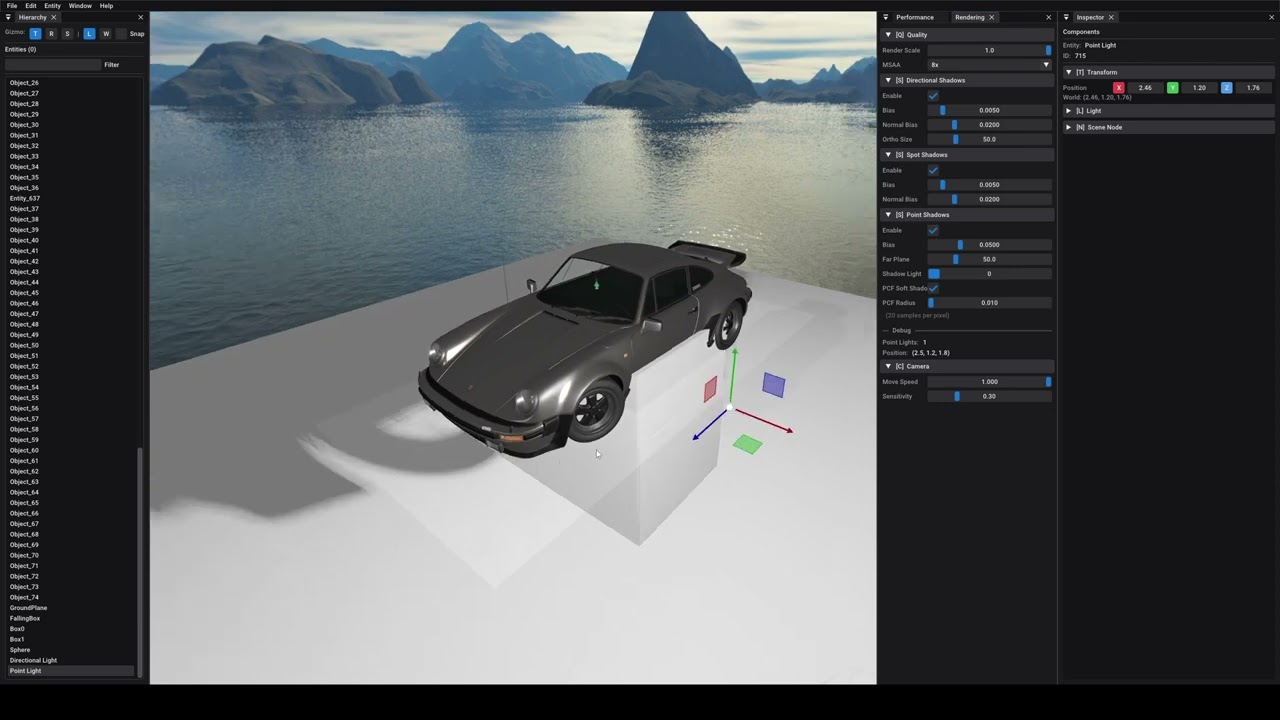Adjust the Shadow Light slider
The width and height of the screenshot is (1280, 720).
tap(990, 274)
